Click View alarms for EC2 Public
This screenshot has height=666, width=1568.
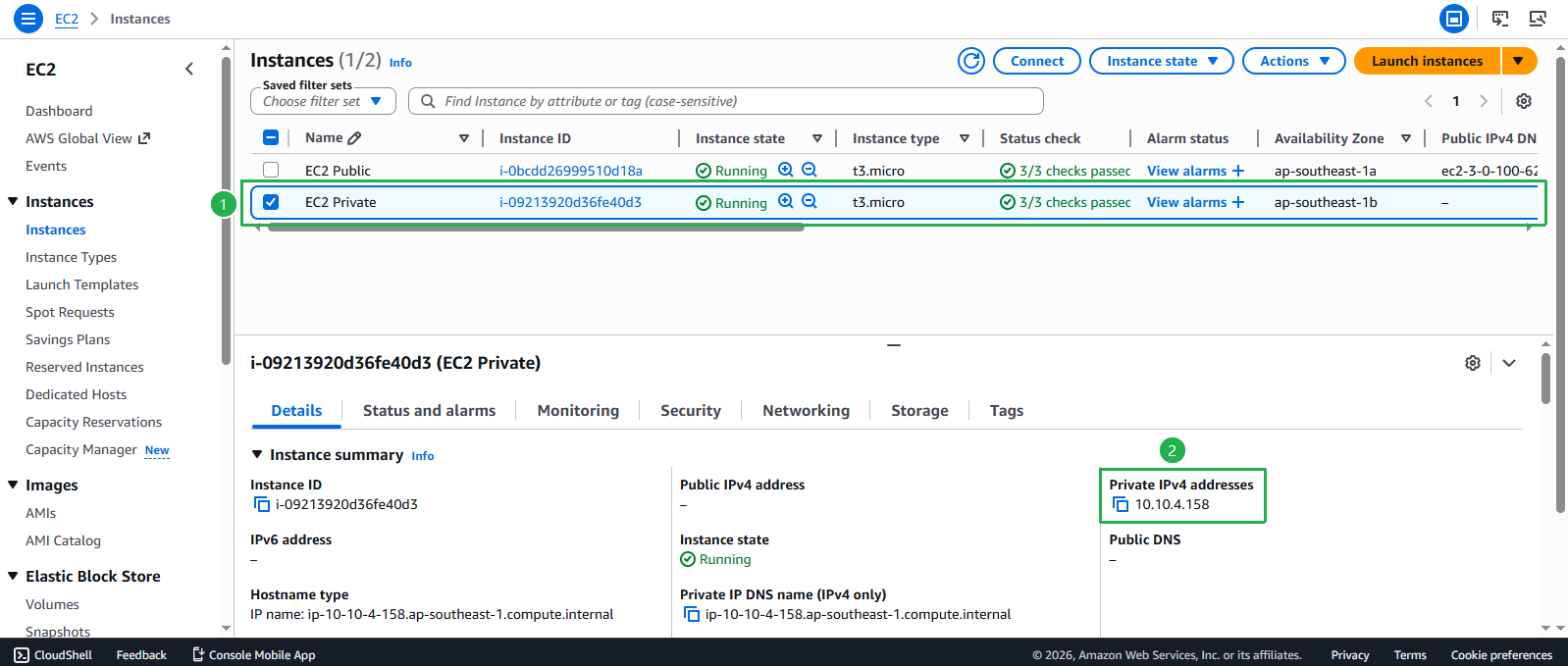[1186, 171]
